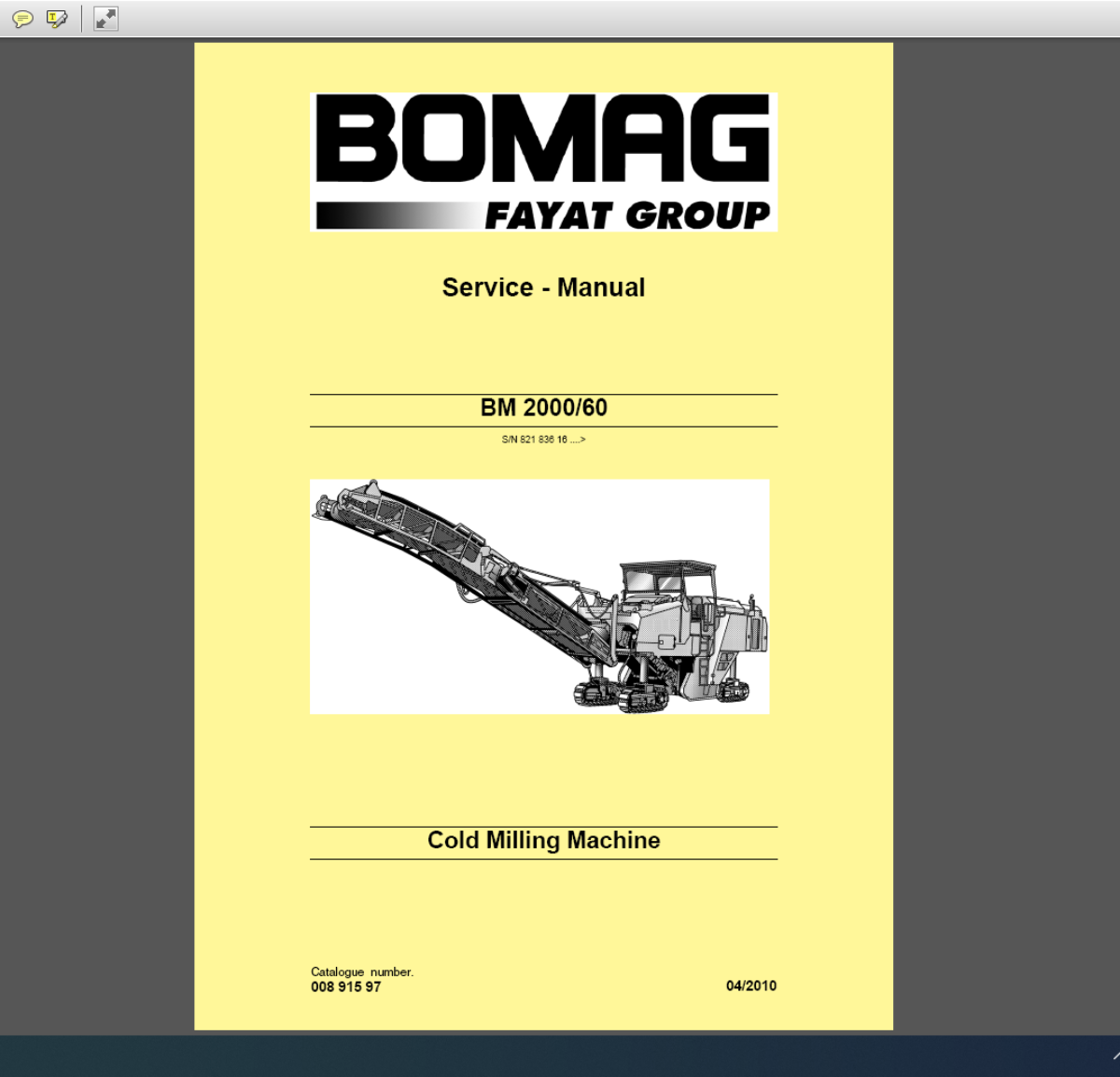
Task: Select the sticky note comment tool
Action: [x=22, y=19]
